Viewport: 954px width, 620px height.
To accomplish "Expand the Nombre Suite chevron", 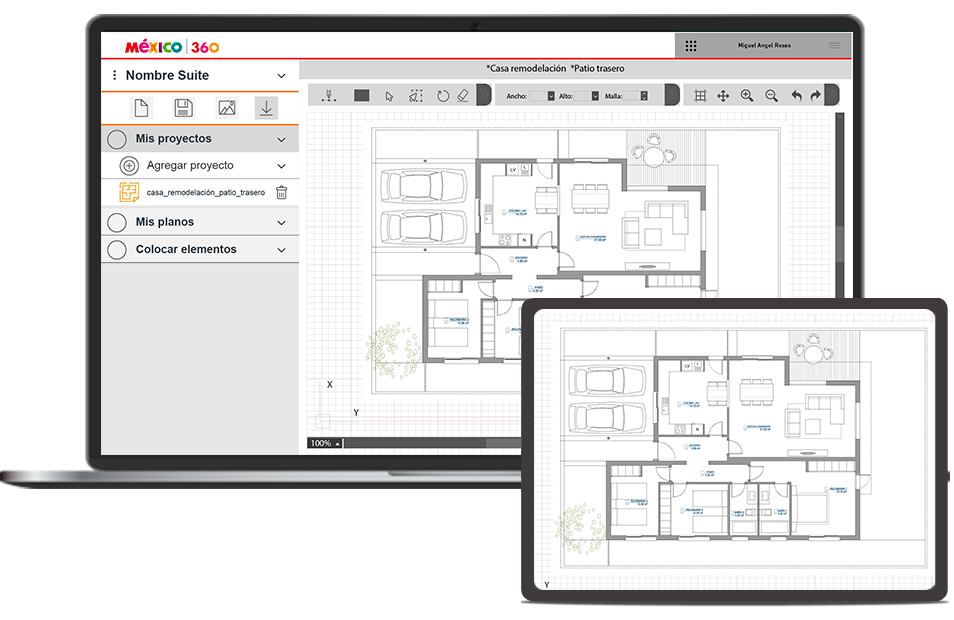I will [x=282, y=76].
